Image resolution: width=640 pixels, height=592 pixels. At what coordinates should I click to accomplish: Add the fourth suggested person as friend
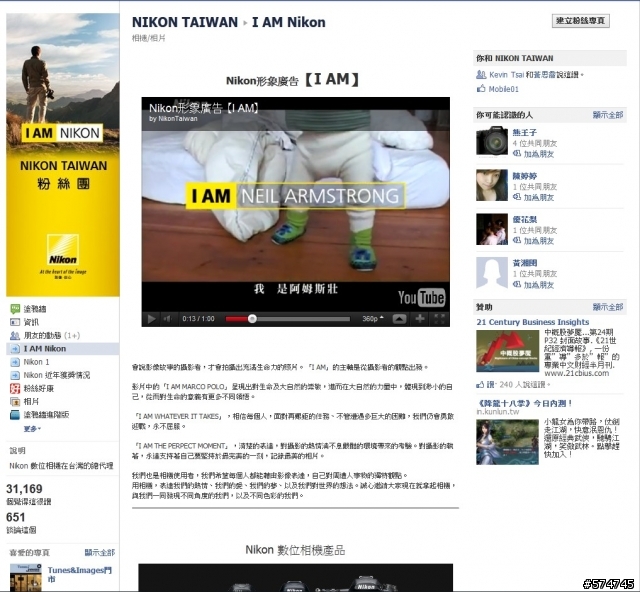(538, 285)
